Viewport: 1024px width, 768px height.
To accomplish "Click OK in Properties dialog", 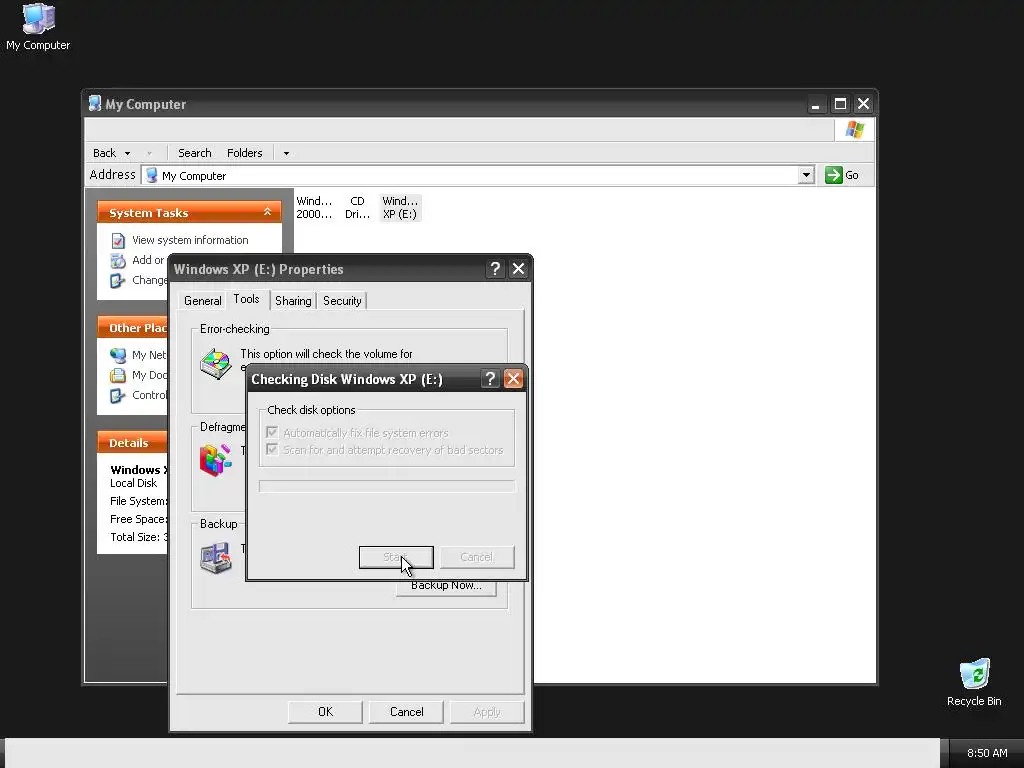I will [x=325, y=712].
